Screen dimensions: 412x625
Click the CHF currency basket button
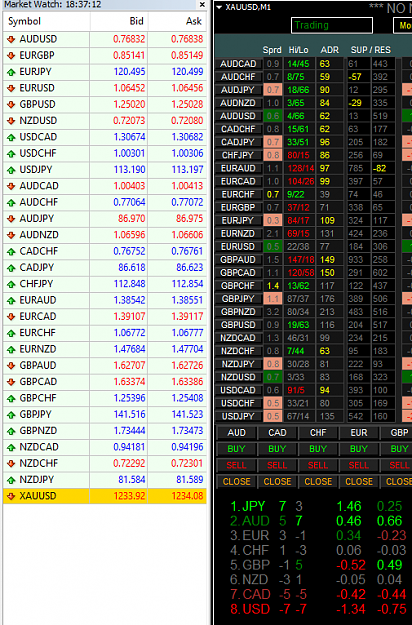tap(318, 433)
